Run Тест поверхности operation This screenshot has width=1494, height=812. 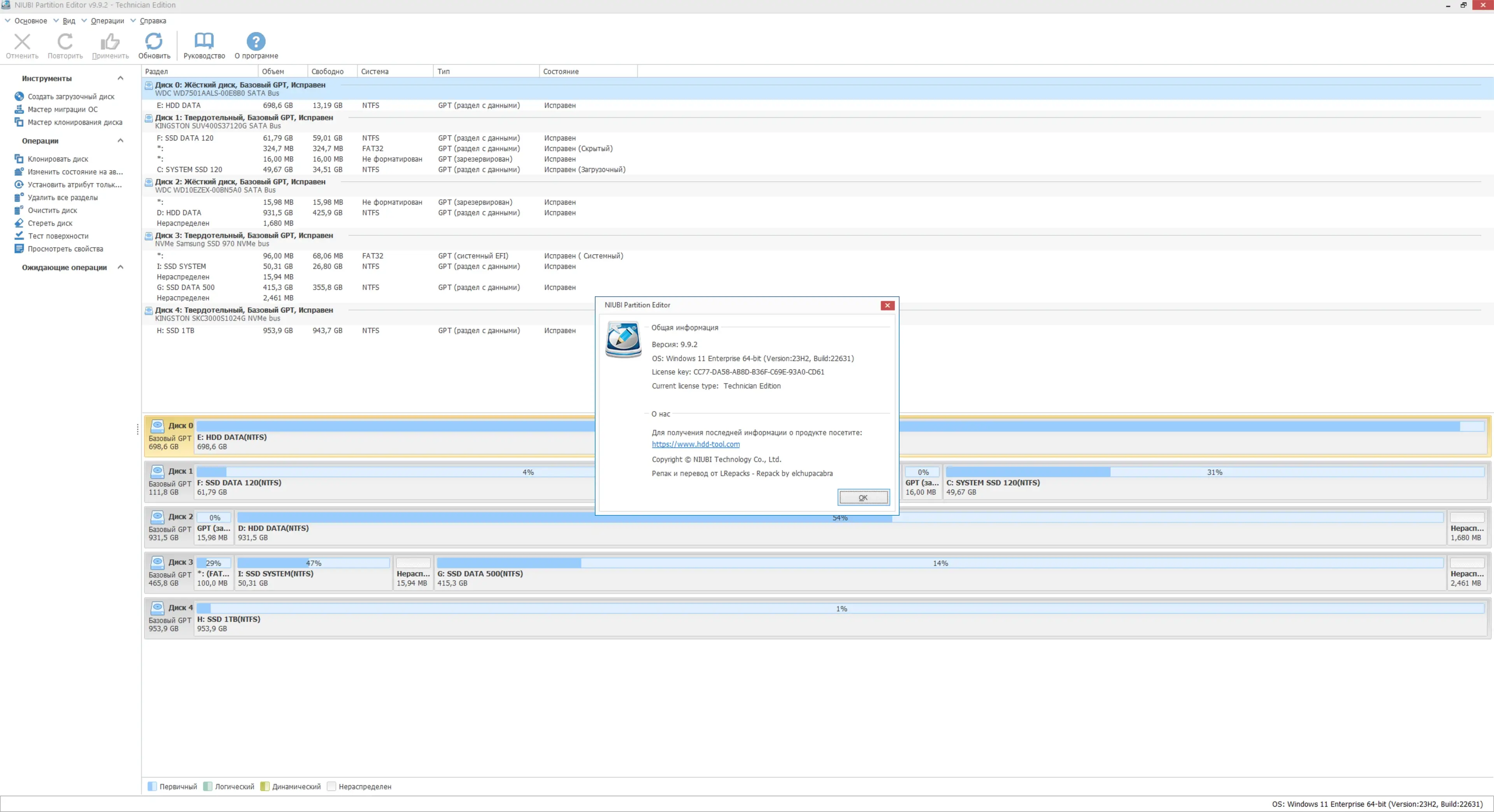(58, 236)
